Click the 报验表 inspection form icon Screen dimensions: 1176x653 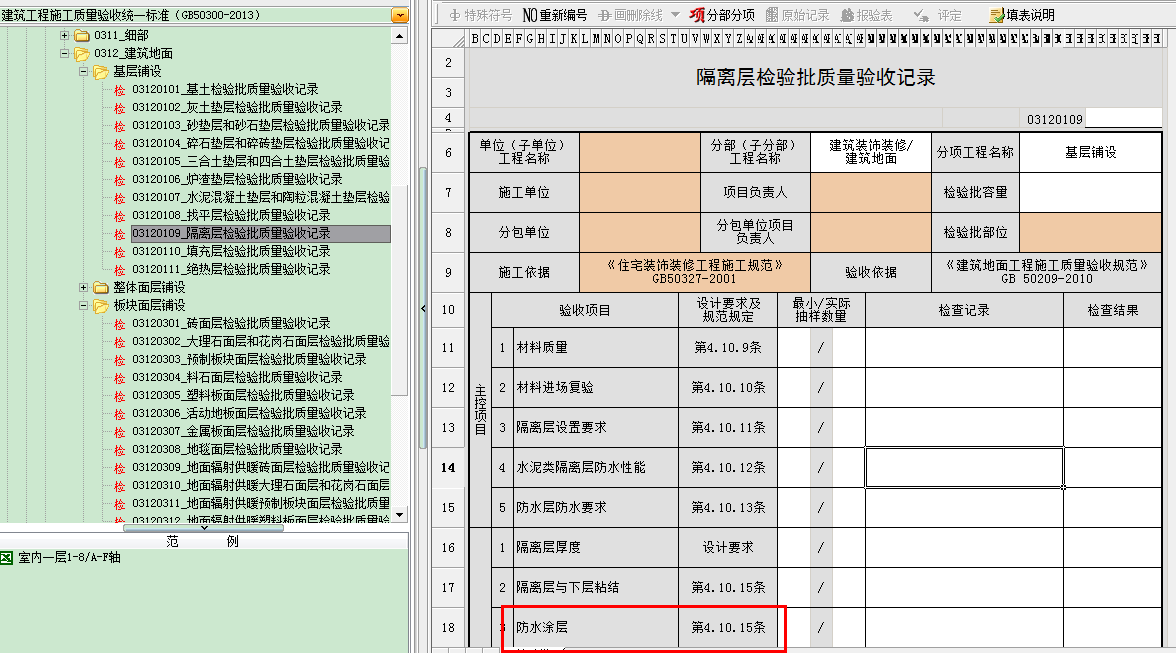867,15
